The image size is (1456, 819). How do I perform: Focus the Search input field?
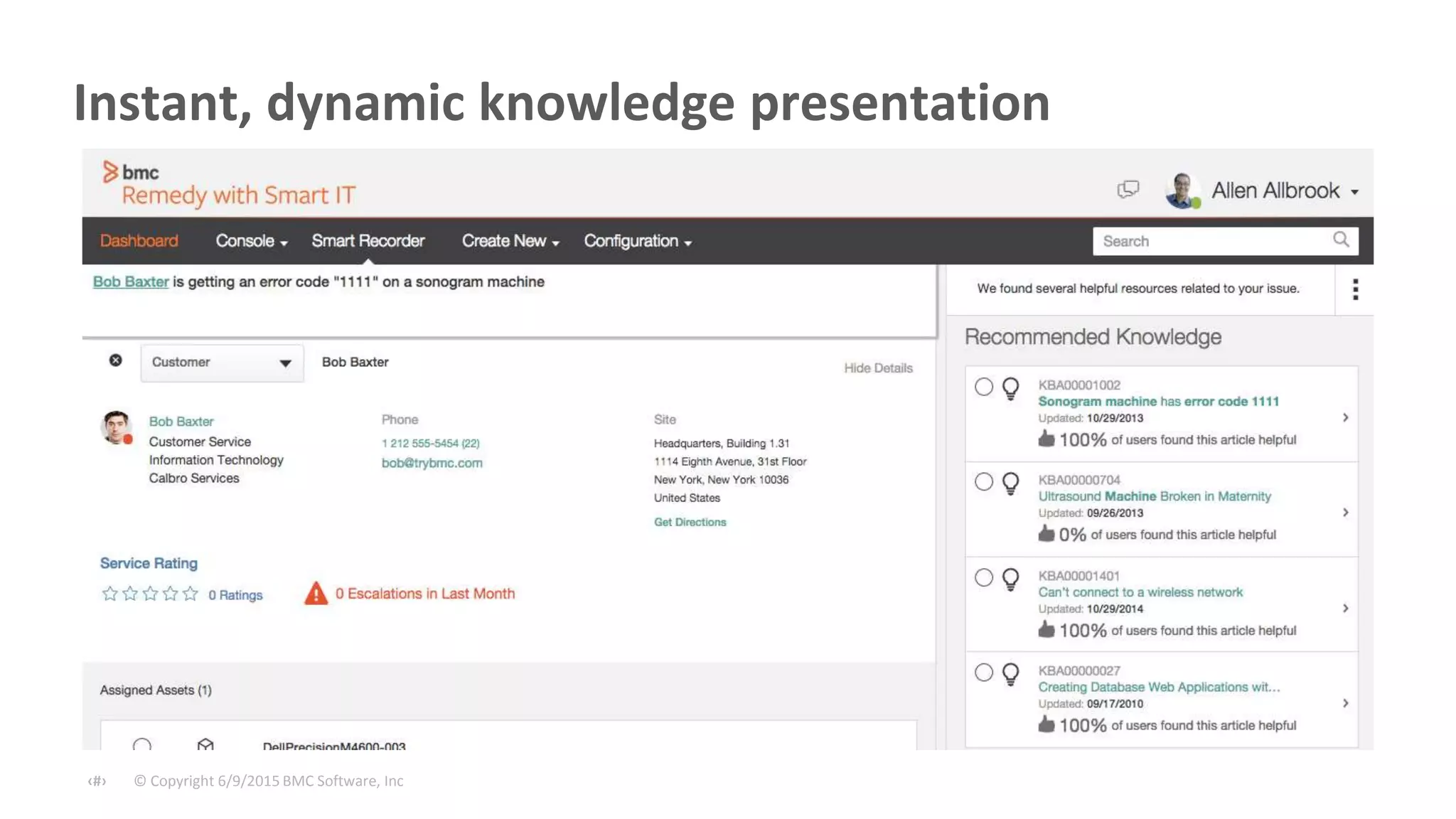pos(1226,241)
